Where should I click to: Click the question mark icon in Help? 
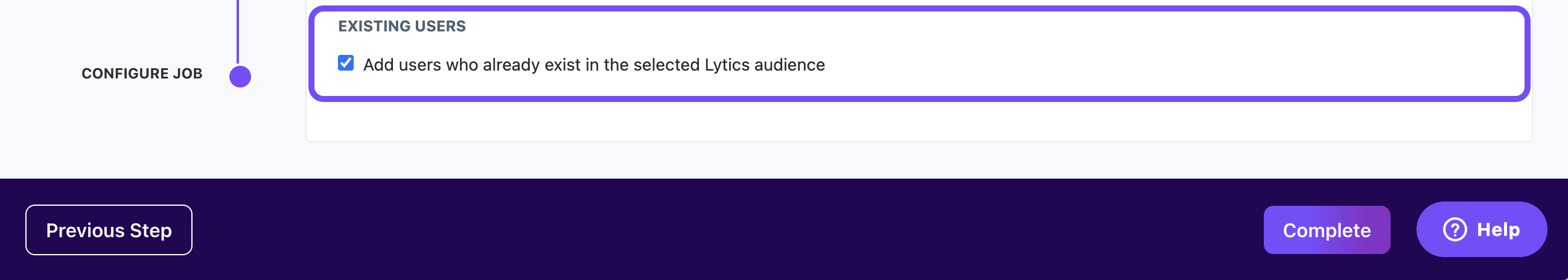1454,229
